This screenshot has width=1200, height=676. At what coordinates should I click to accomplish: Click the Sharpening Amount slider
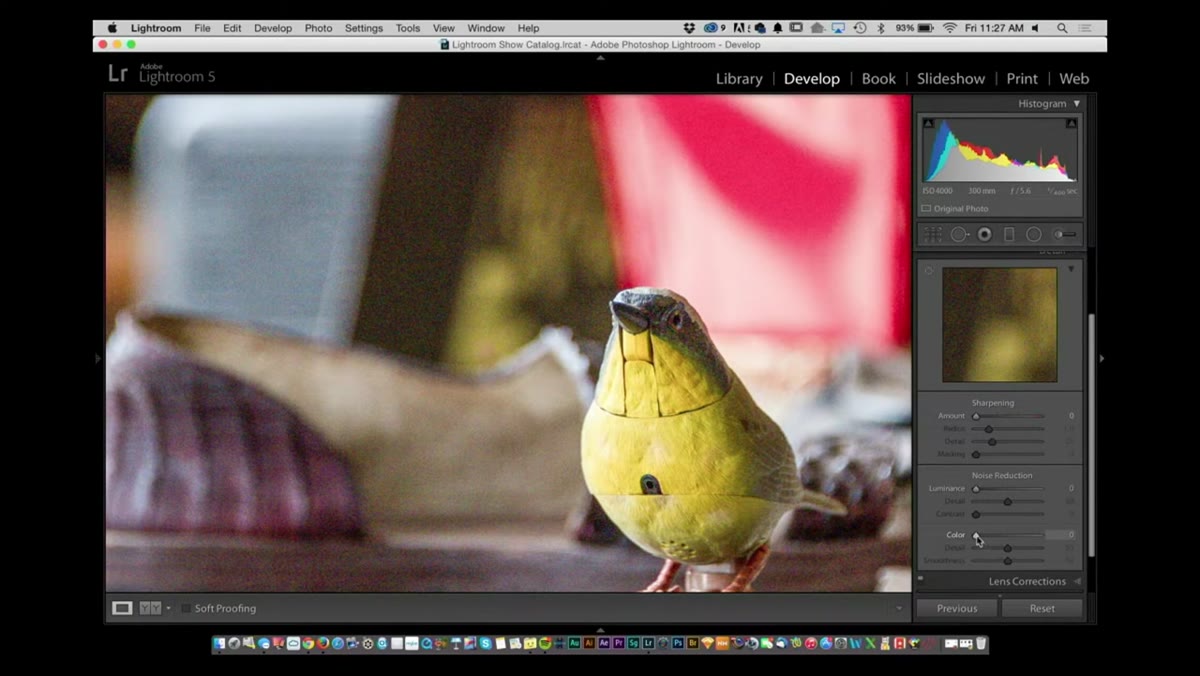pos(1009,416)
